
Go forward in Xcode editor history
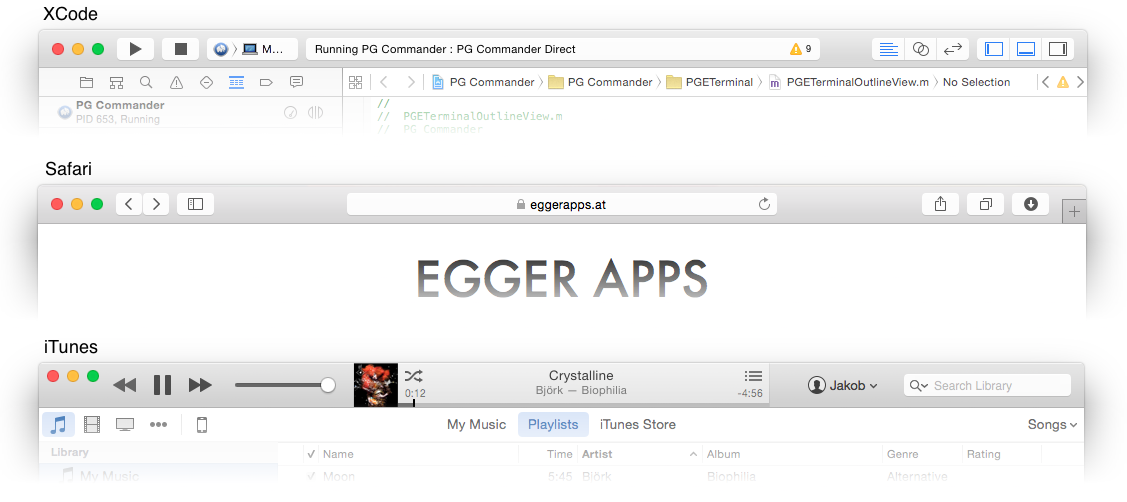[x=410, y=82]
